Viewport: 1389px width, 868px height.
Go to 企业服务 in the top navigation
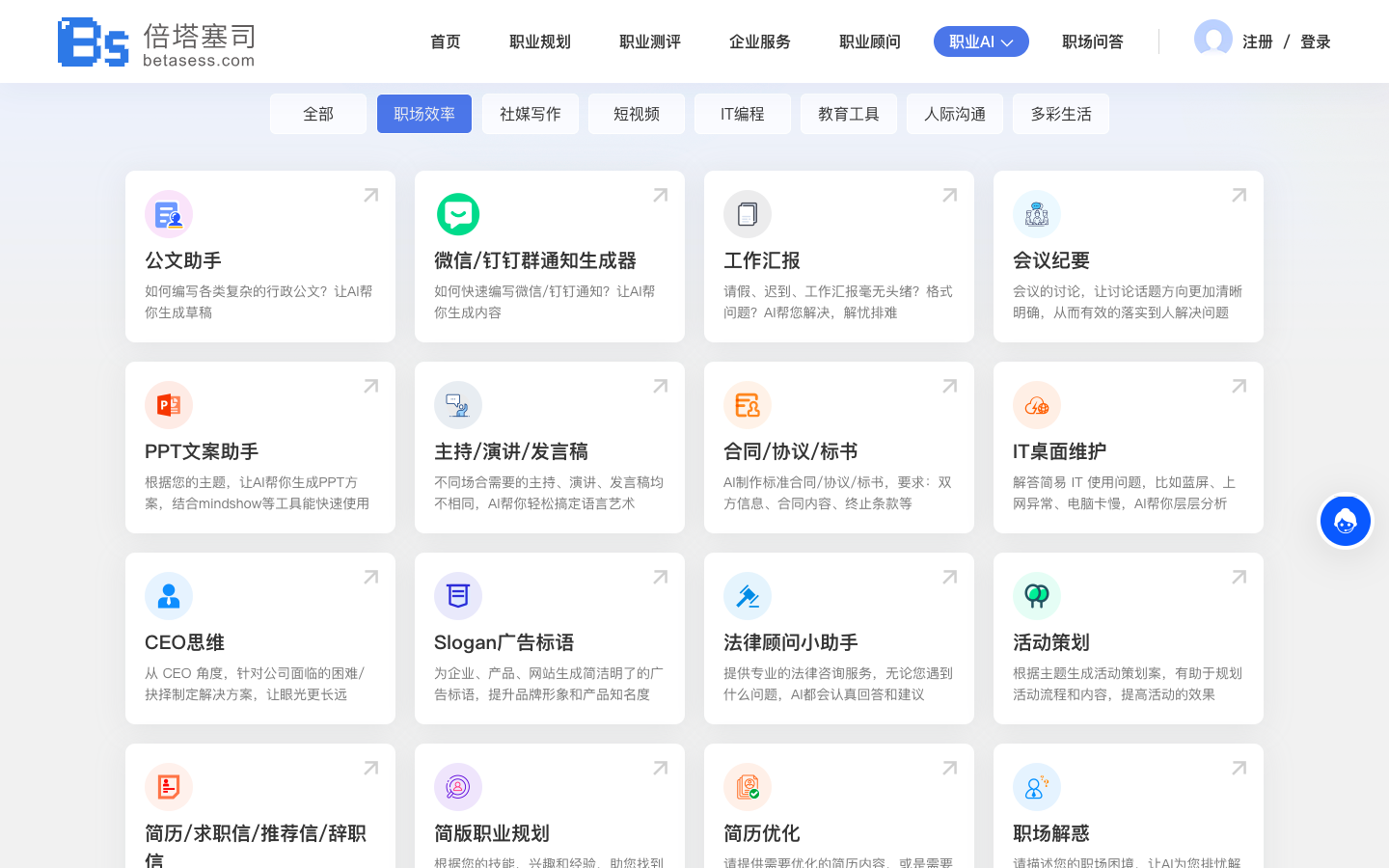(760, 41)
